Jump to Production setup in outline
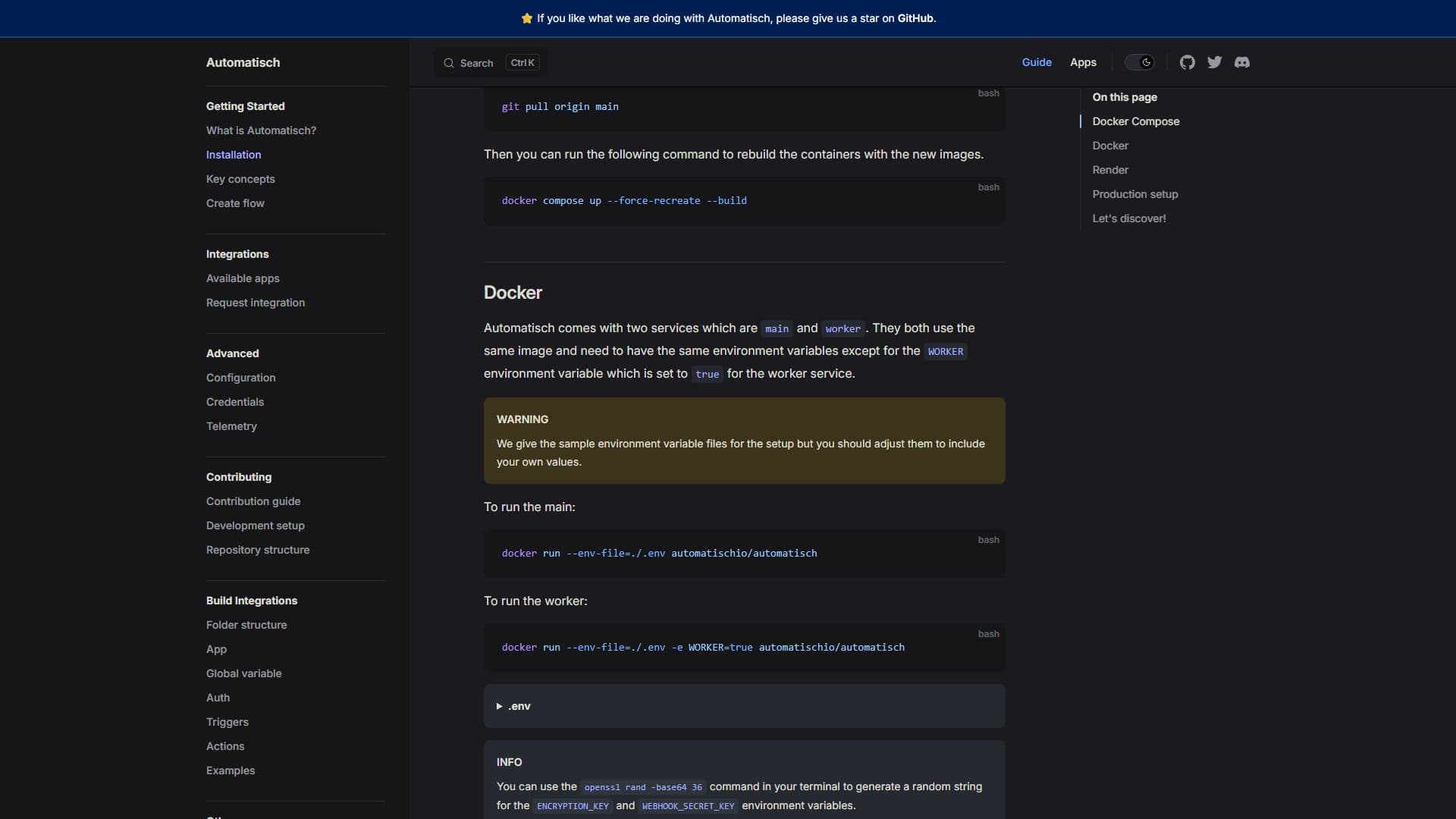 click(1135, 194)
